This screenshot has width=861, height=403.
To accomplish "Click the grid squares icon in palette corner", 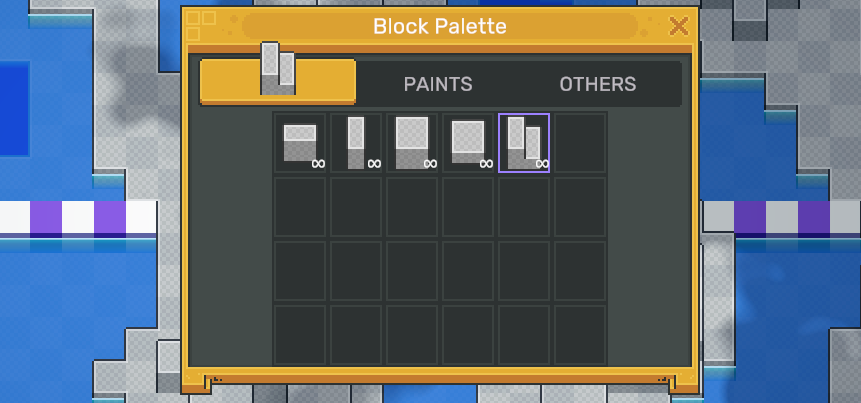I will coord(201,24).
